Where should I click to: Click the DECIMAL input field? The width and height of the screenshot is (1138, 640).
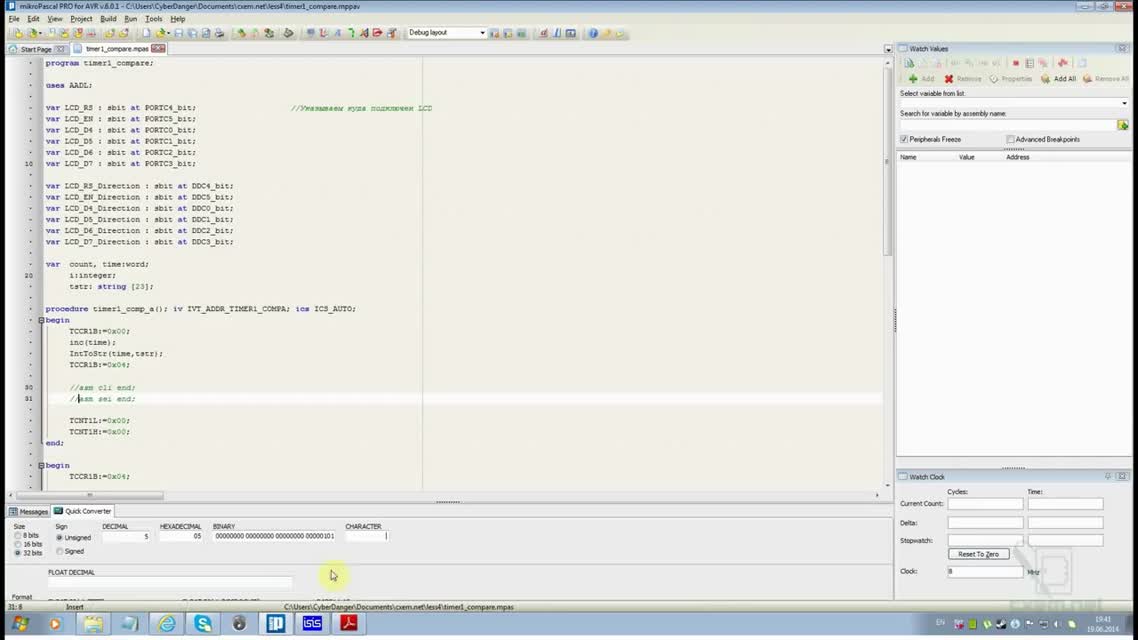click(x=126, y=536)
